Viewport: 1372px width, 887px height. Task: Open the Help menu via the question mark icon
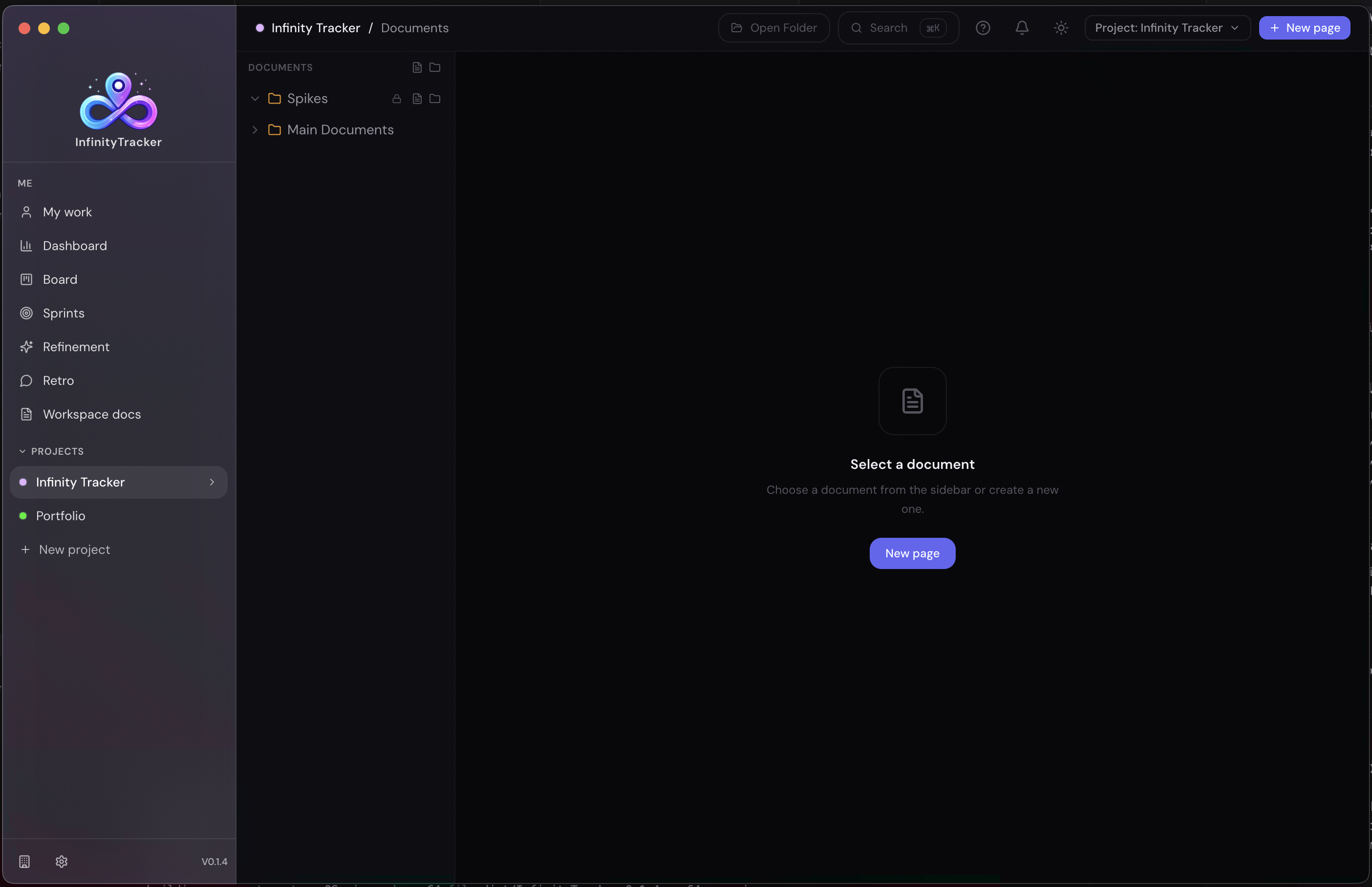pos(982,28)
